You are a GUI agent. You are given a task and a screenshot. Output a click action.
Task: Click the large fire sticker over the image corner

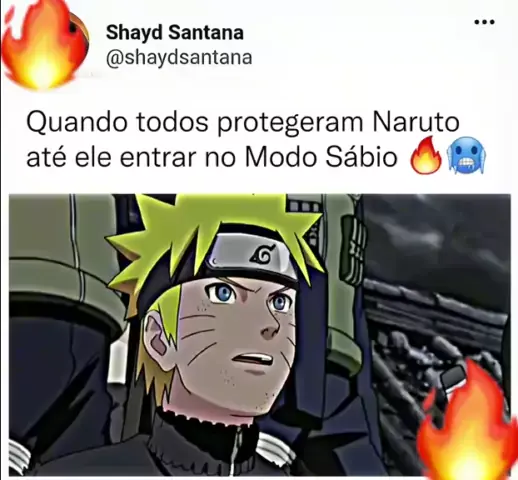(467, 422)
